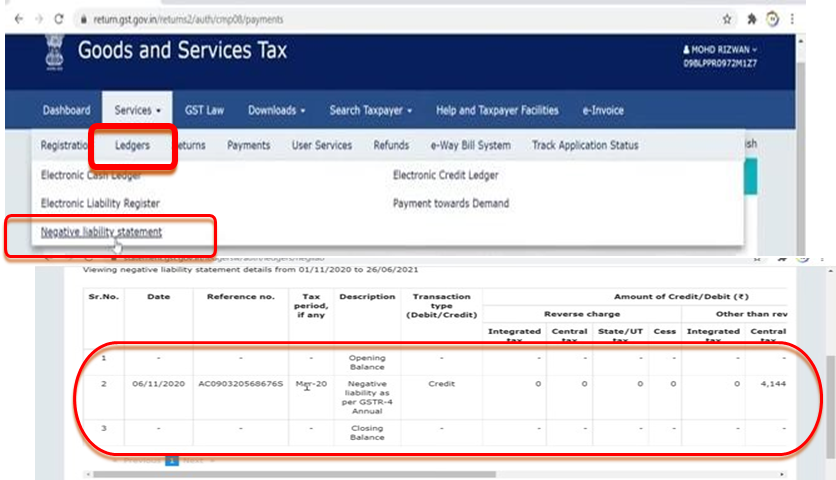Expand the Services dropdown menu

click(138, 110)
